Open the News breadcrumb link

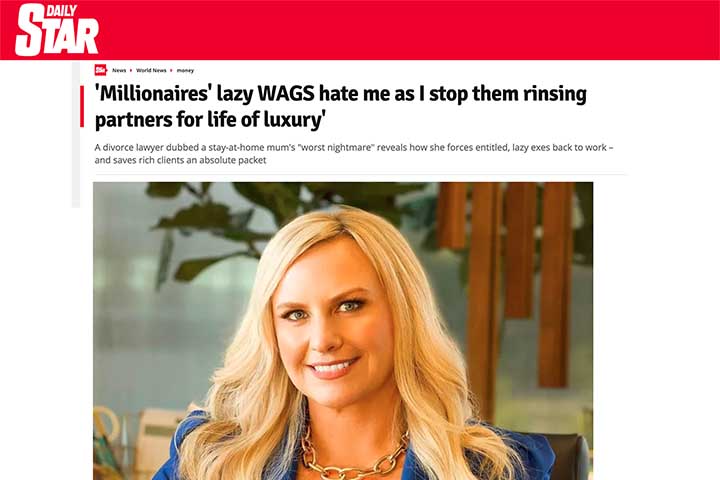tap(119, 70)
